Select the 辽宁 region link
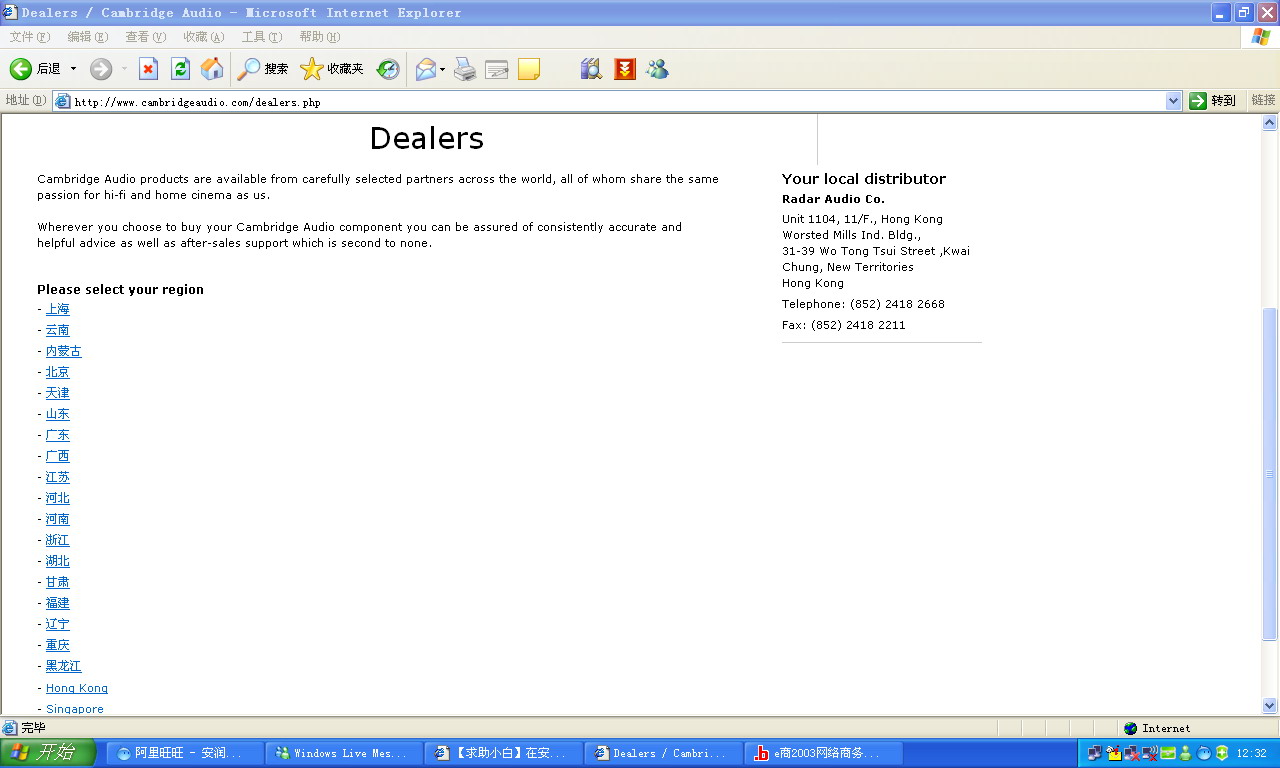This screenshot has height=768, width=1280. [58, 624]
